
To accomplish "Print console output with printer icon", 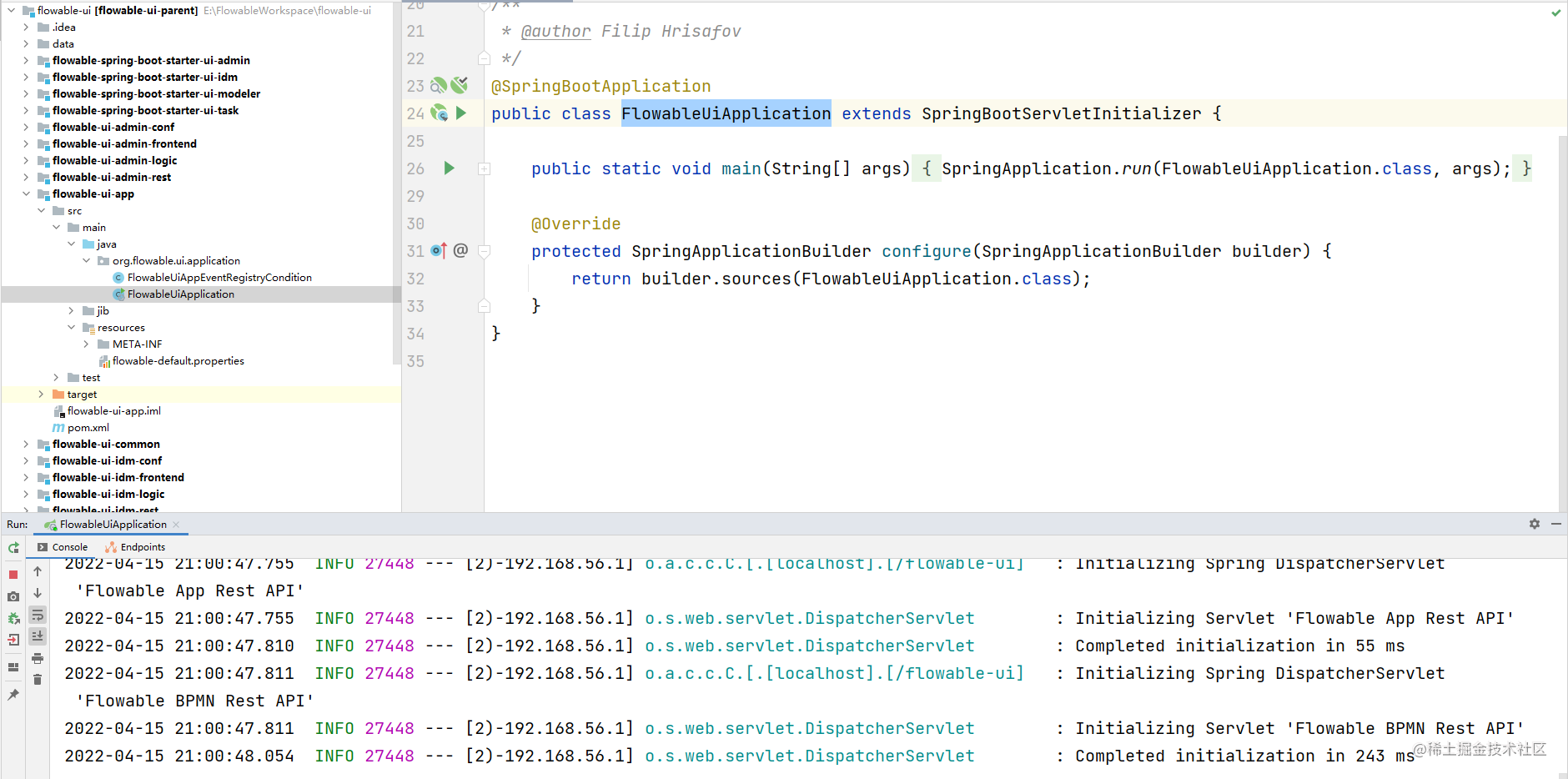I will [x=38, y=658].
